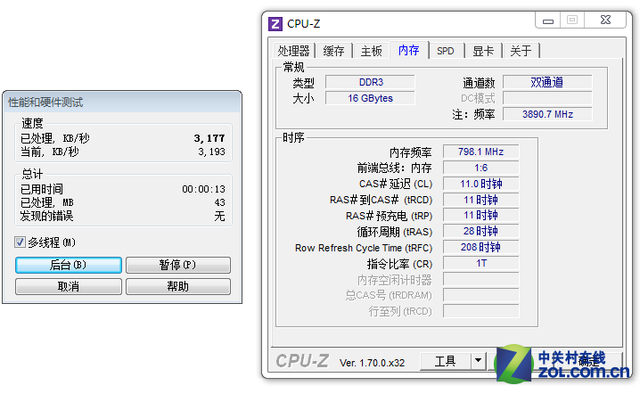Click the CAS# 延迟 (CL) label
Screen dimensions: 640x394
tap(396, 184)
